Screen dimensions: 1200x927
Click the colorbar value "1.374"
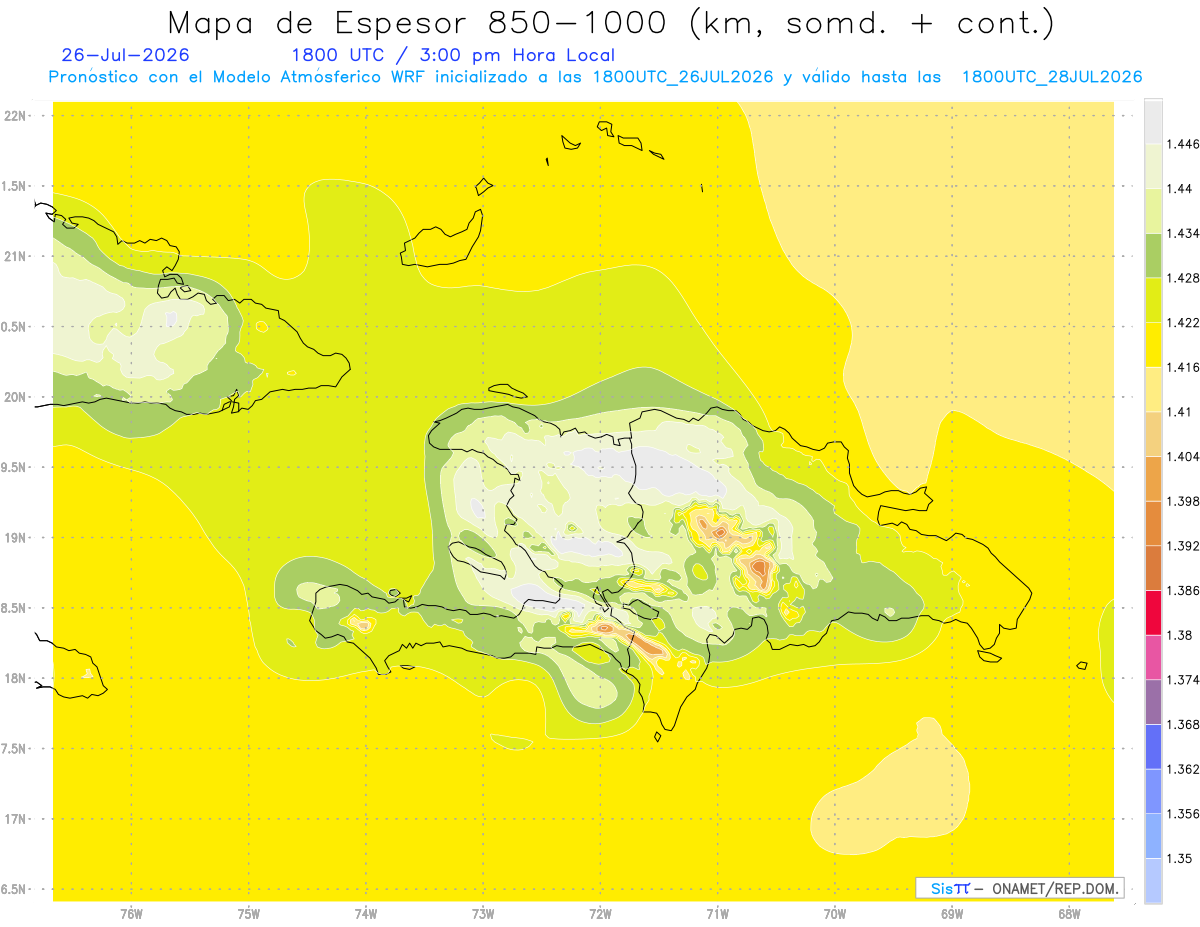coord(1185,680)
